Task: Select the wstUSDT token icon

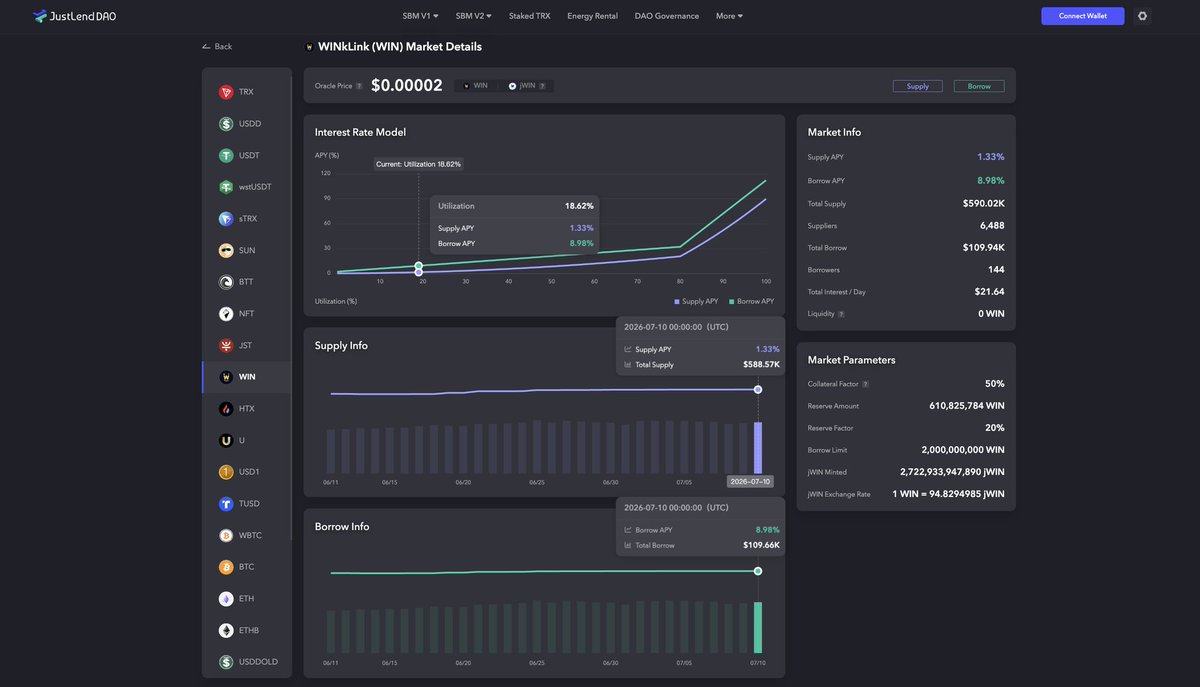Action: click(x=226, y=187)
